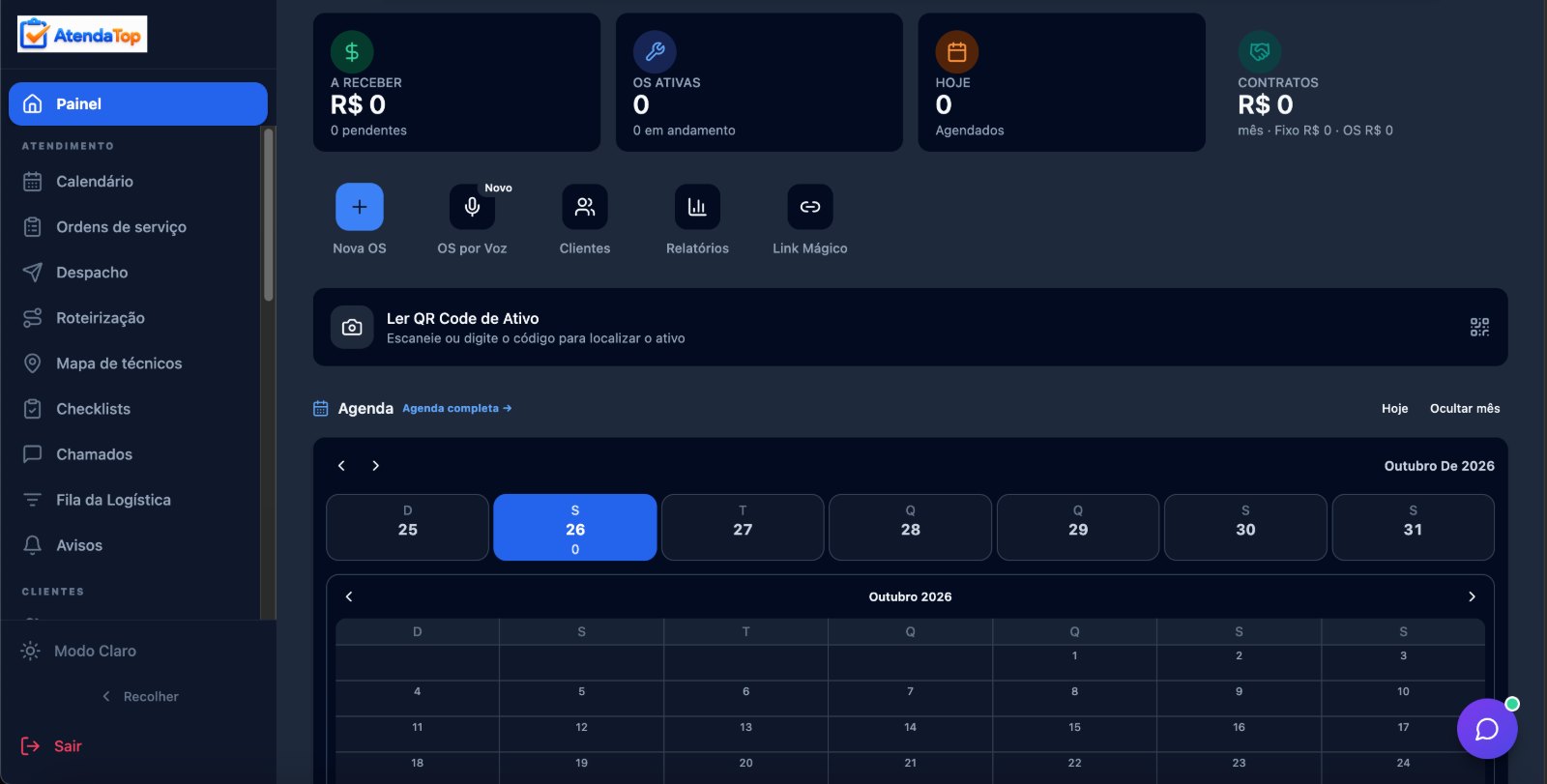
Task: Click the sidebar scrollbar
Action: [x=269, y=215]
